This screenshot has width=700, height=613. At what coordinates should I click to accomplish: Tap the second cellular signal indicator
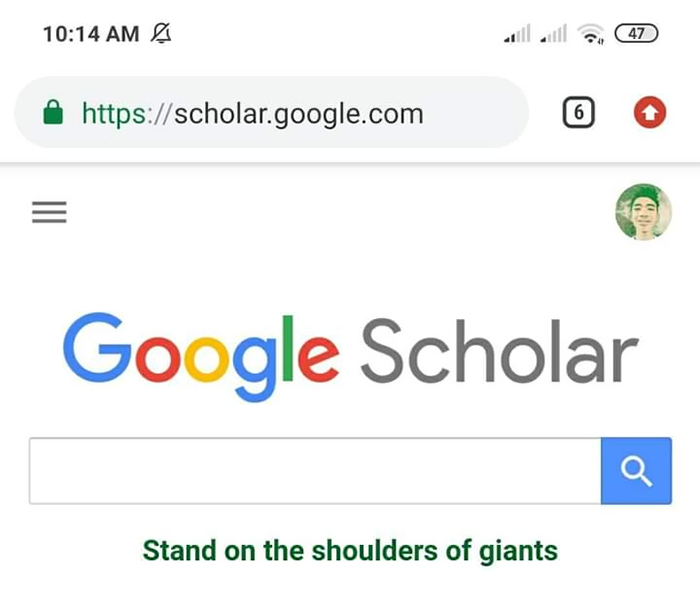pyautogui.click(x=553, y=35)
